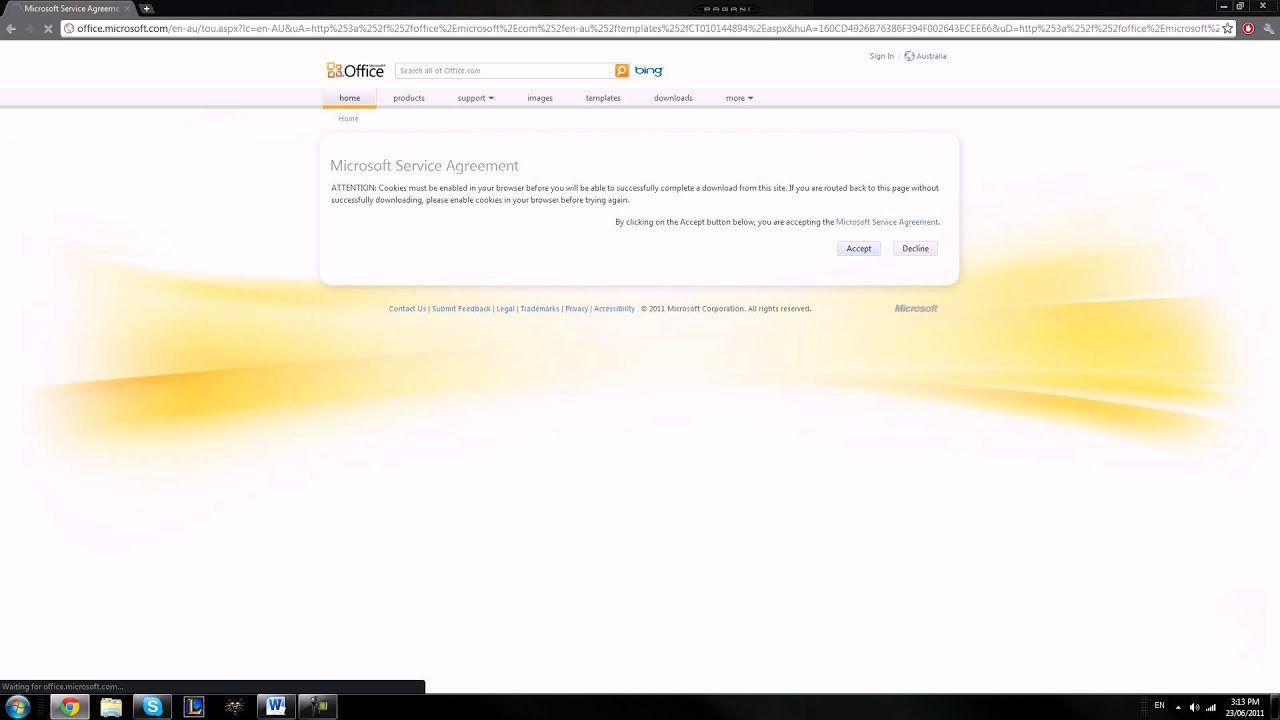Click the browser address bar URL

coord(648,28)
